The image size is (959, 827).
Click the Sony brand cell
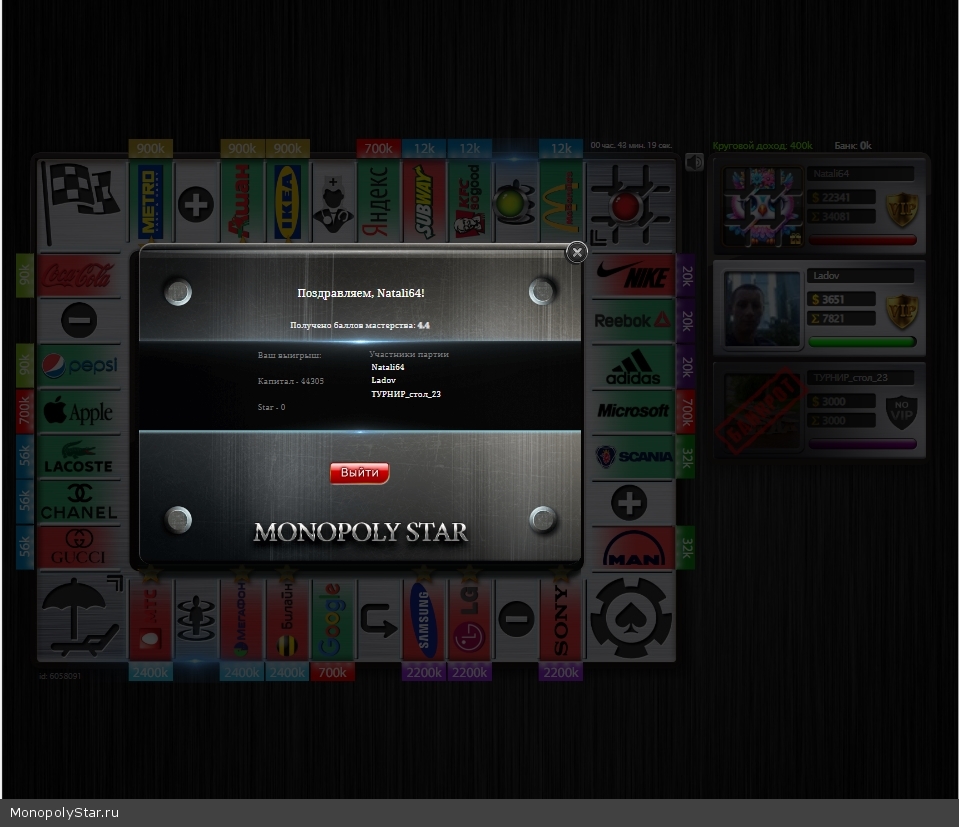[x=561, y=619]
